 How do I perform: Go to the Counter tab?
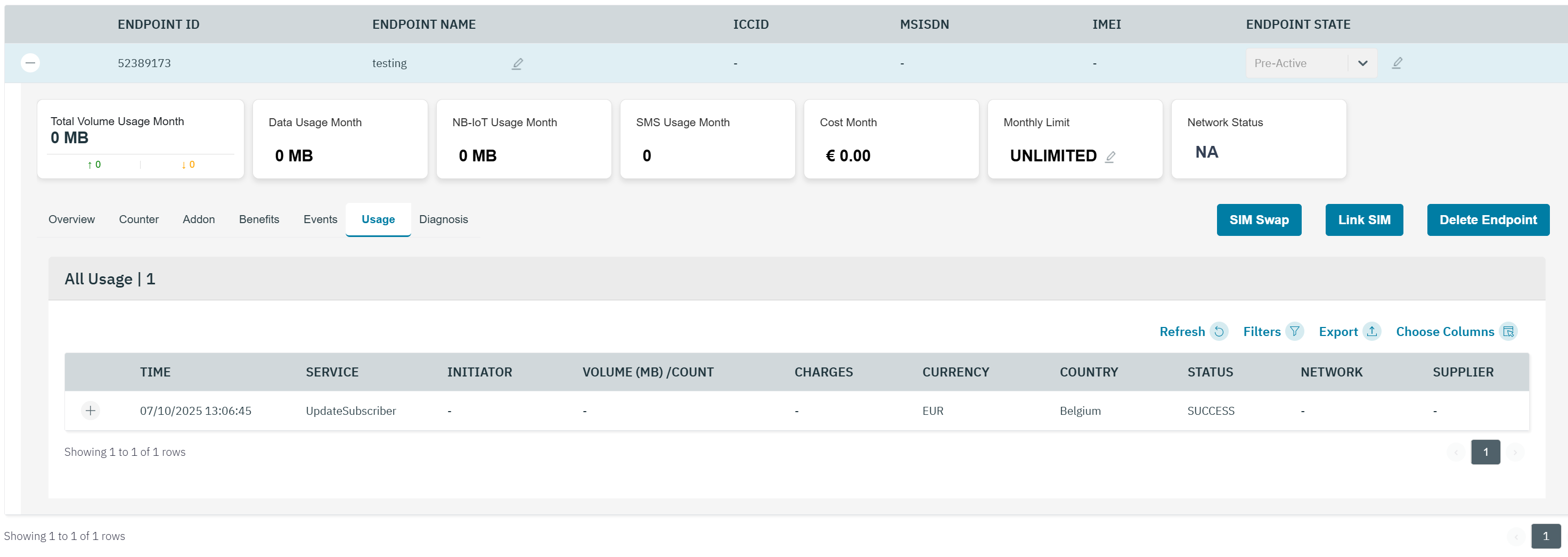pos(139,219)
